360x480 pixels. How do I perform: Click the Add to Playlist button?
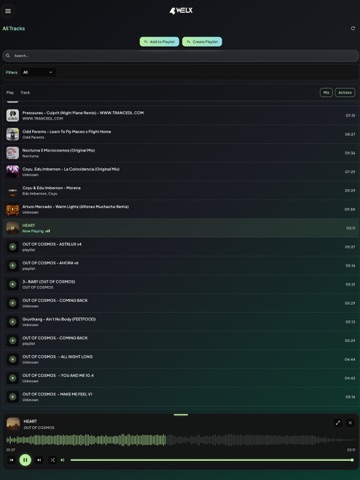point(159,42)
